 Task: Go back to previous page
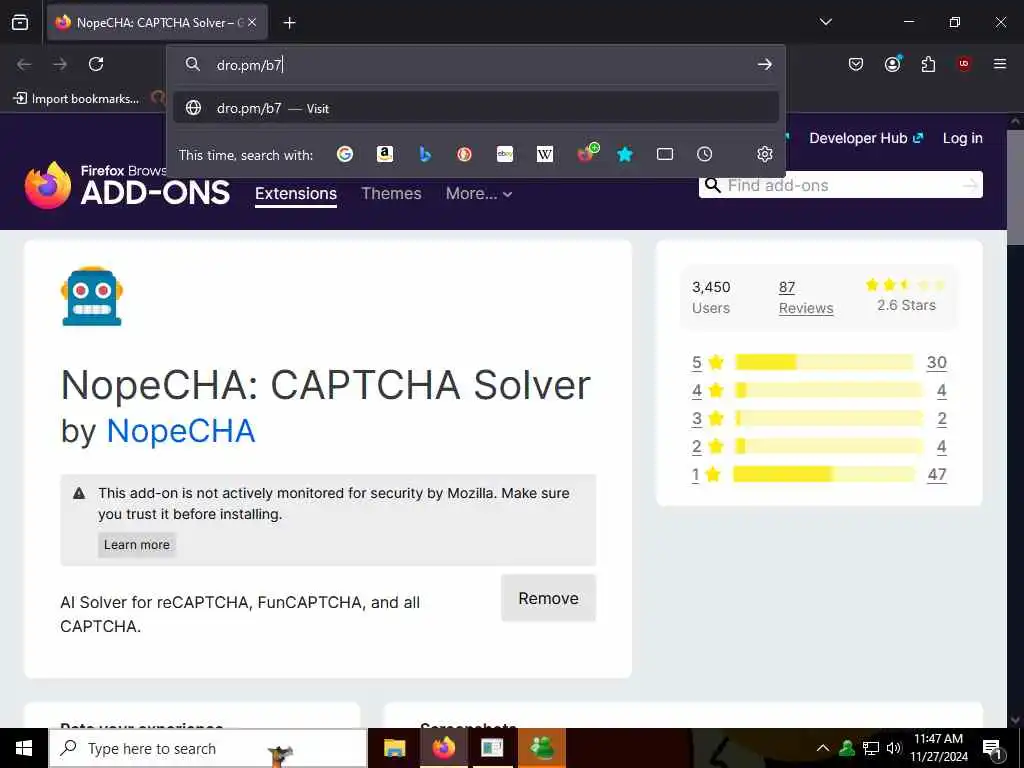point(24,64)
